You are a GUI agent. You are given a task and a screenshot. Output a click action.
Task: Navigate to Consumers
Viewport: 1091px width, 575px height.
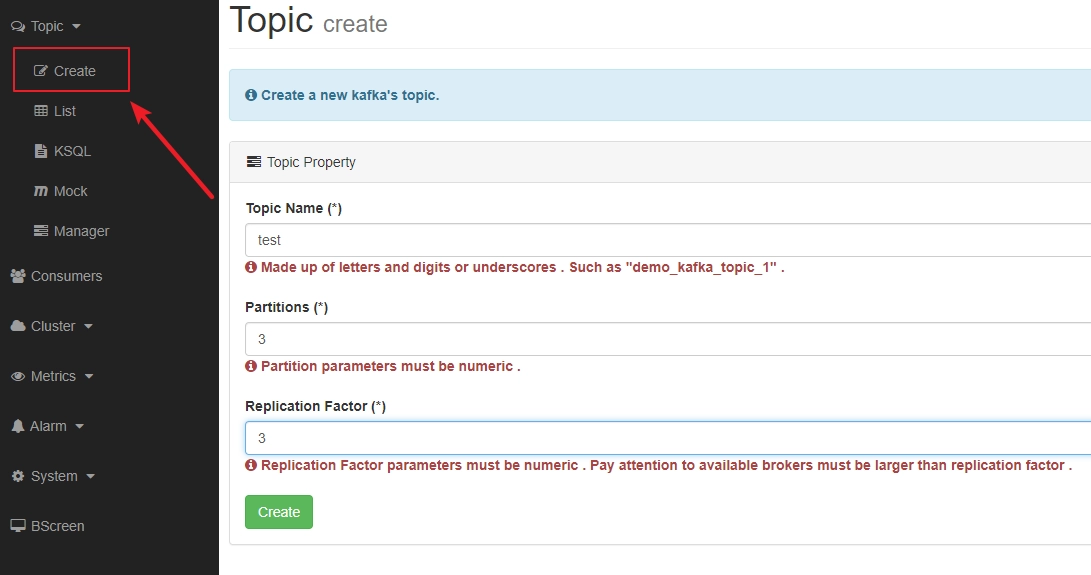pyautogui.click(x=56, y=276)
